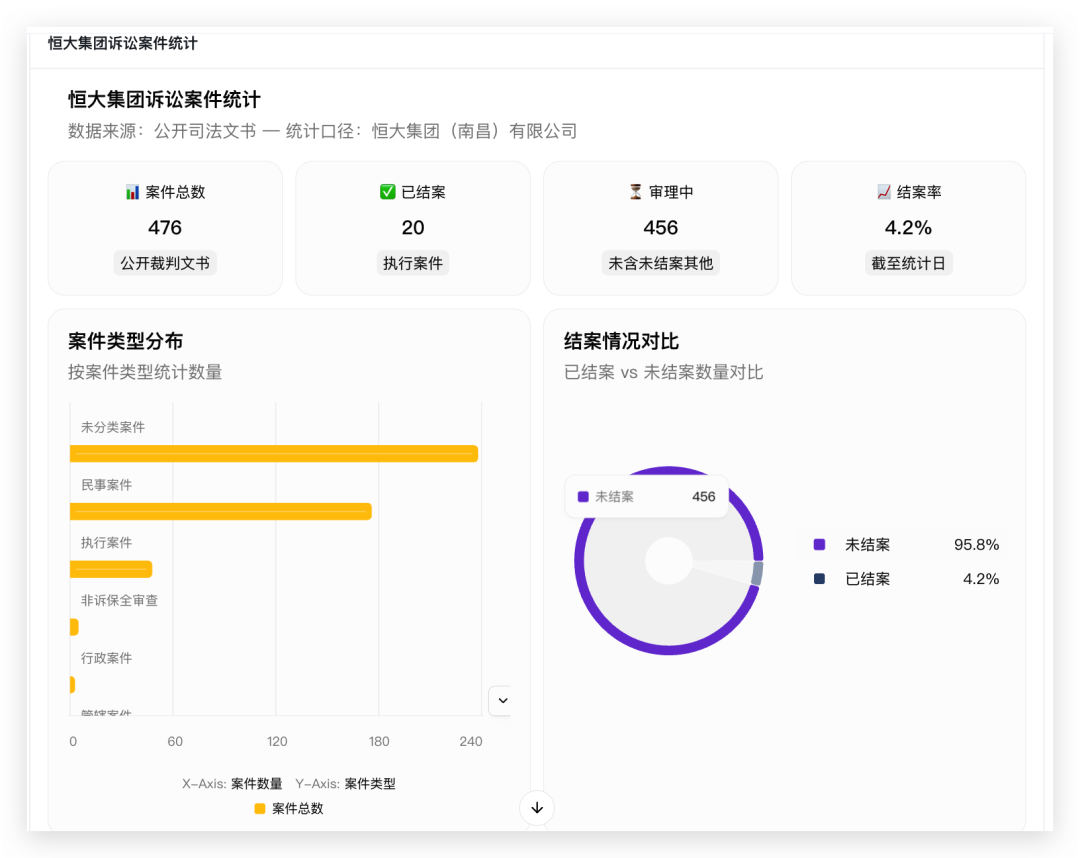The image size is (1080, 858).
Task: Expand the chevron dropdown in the bar chart
Action: [x=503, y=700]
